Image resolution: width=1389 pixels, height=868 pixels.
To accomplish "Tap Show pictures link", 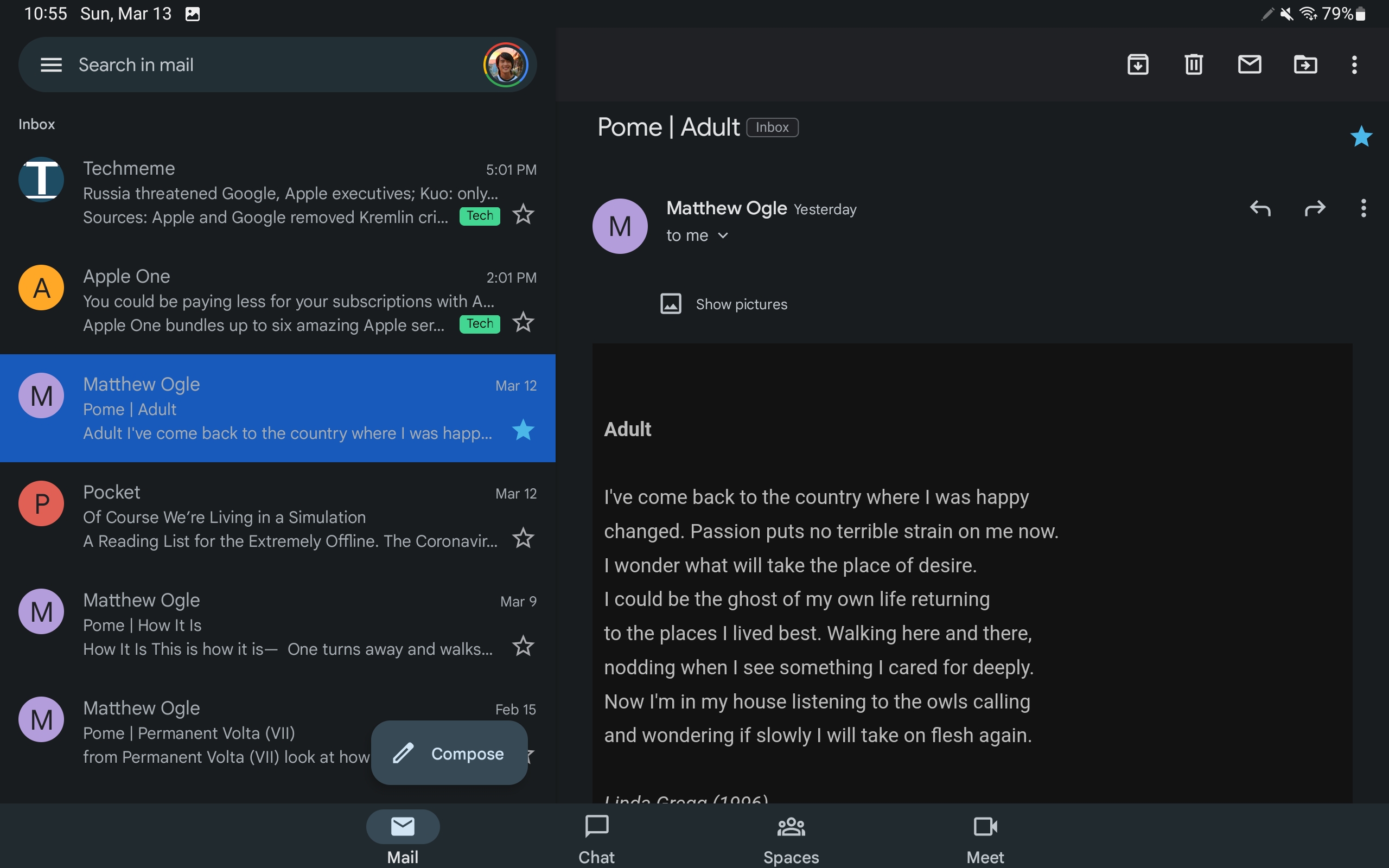I will 741,304.
